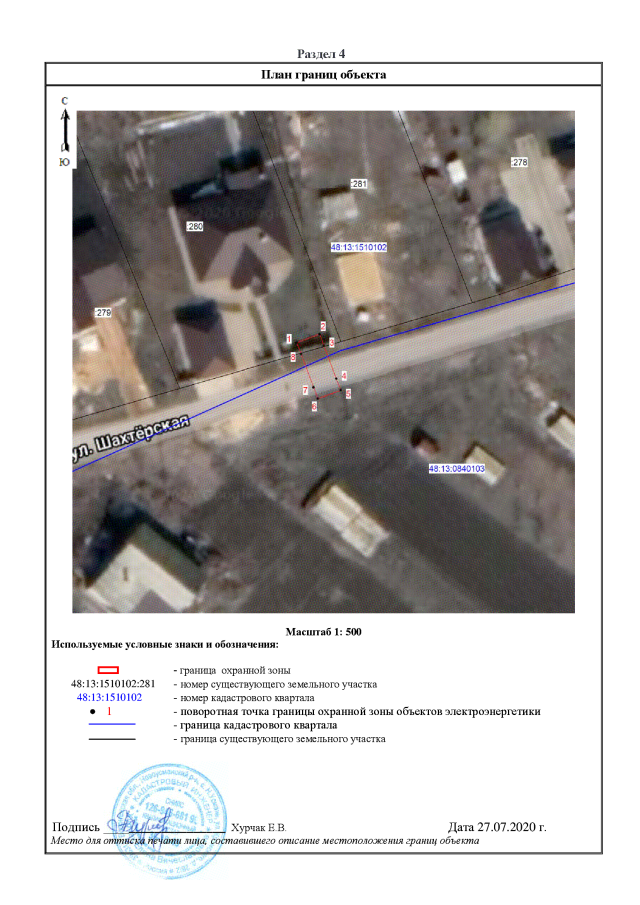Screen dimensions: 640x905
Task: Click the north arrow compass symbol
Action: click(x=65, y=131)
